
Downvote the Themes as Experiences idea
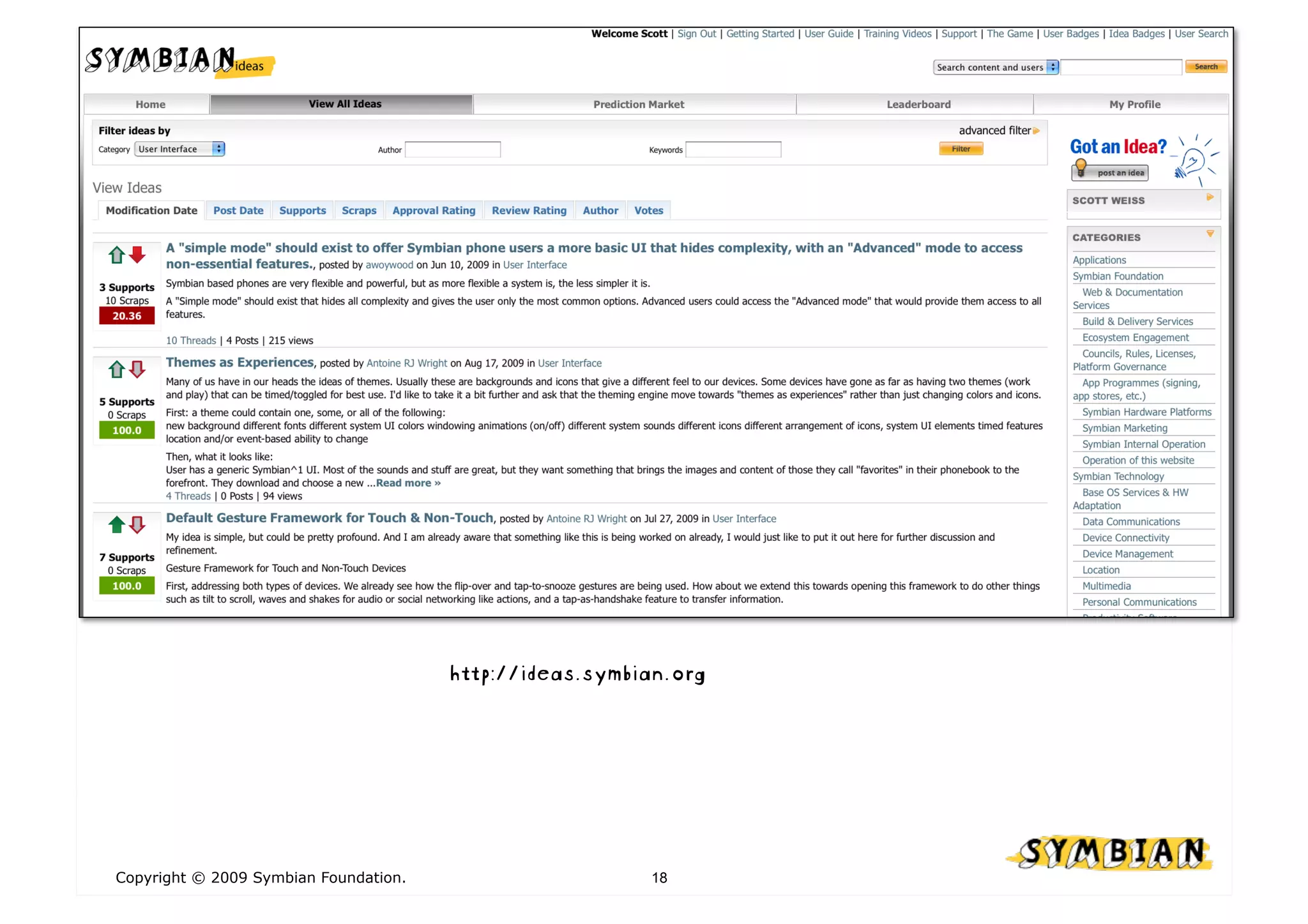click(x=137, y=370)
